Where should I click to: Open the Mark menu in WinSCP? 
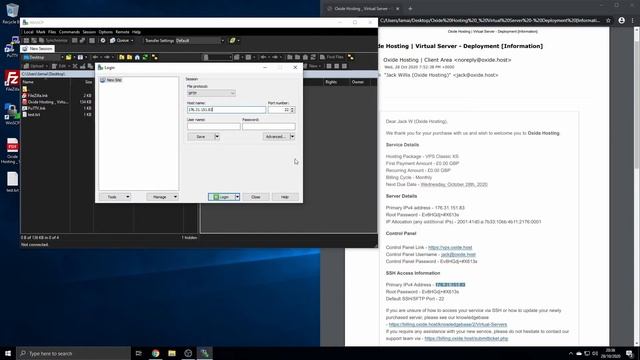tap(41, 32)
